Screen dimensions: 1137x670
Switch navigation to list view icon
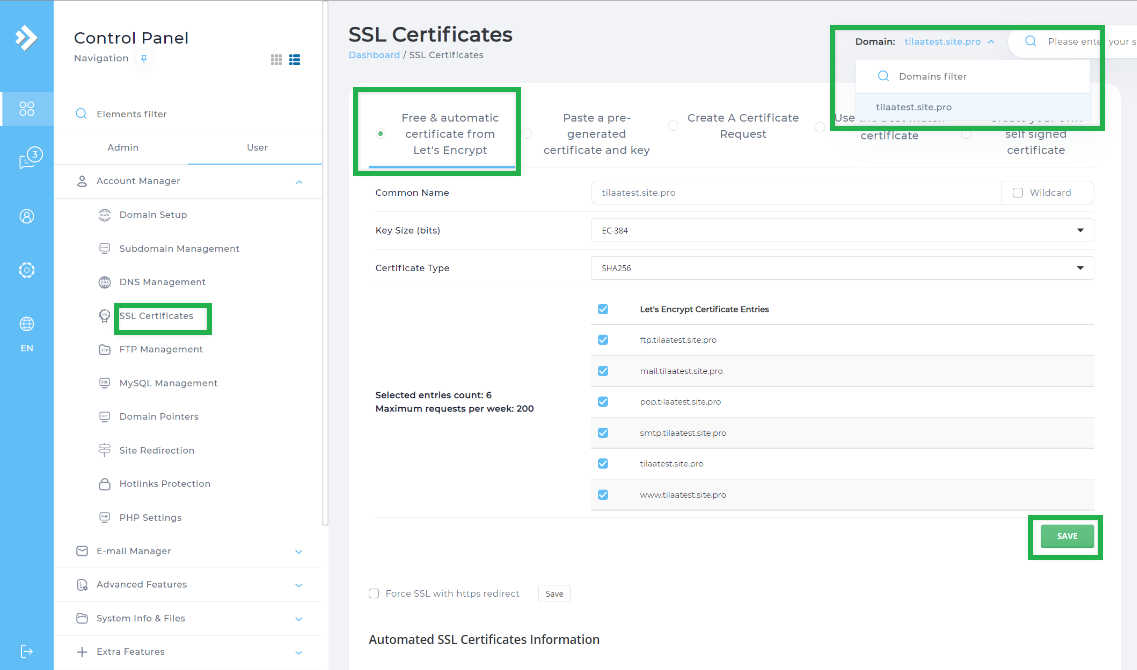294,59
